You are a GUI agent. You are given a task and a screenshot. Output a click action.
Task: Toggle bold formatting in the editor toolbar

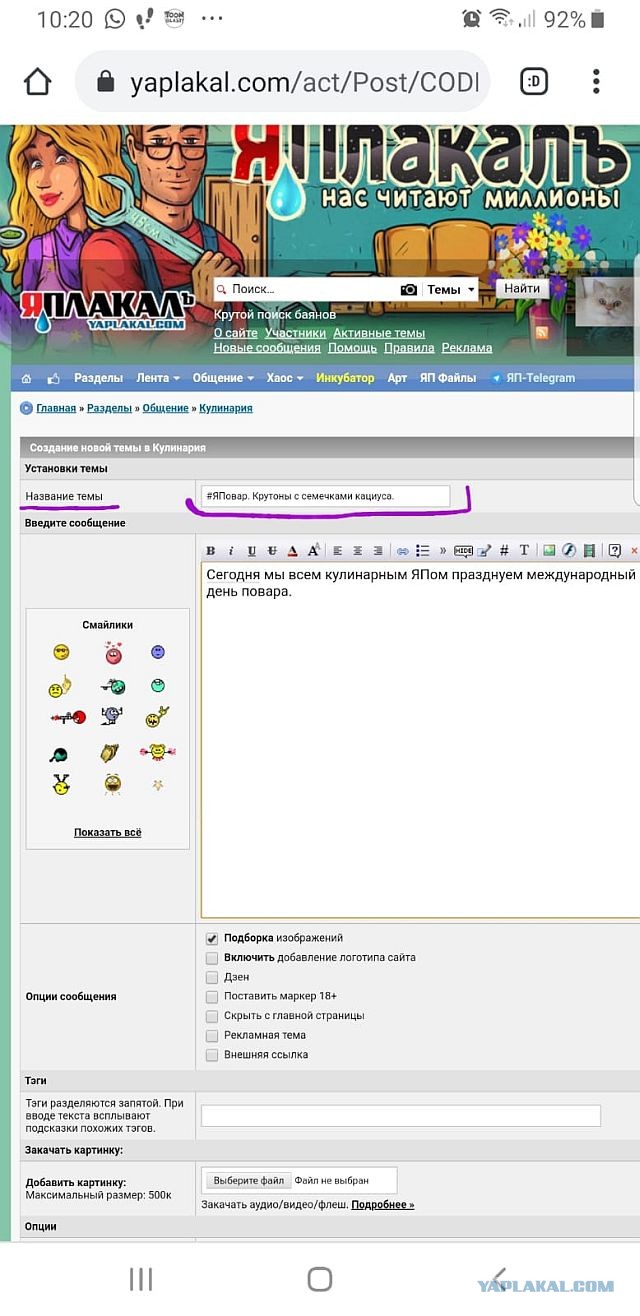[x=211, y=551]
